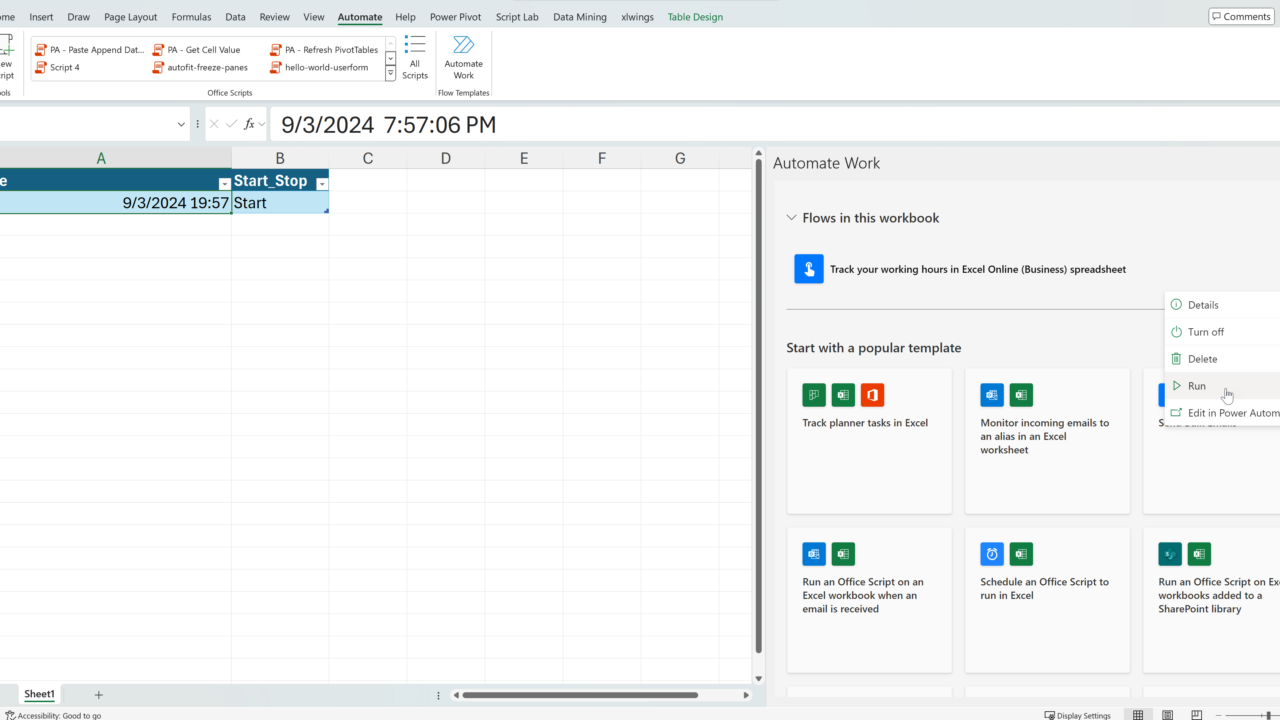The image size is (1280, 720).
Task: Expand the Office Scripts gallery more arrow
Action: (x=390, y=74)
